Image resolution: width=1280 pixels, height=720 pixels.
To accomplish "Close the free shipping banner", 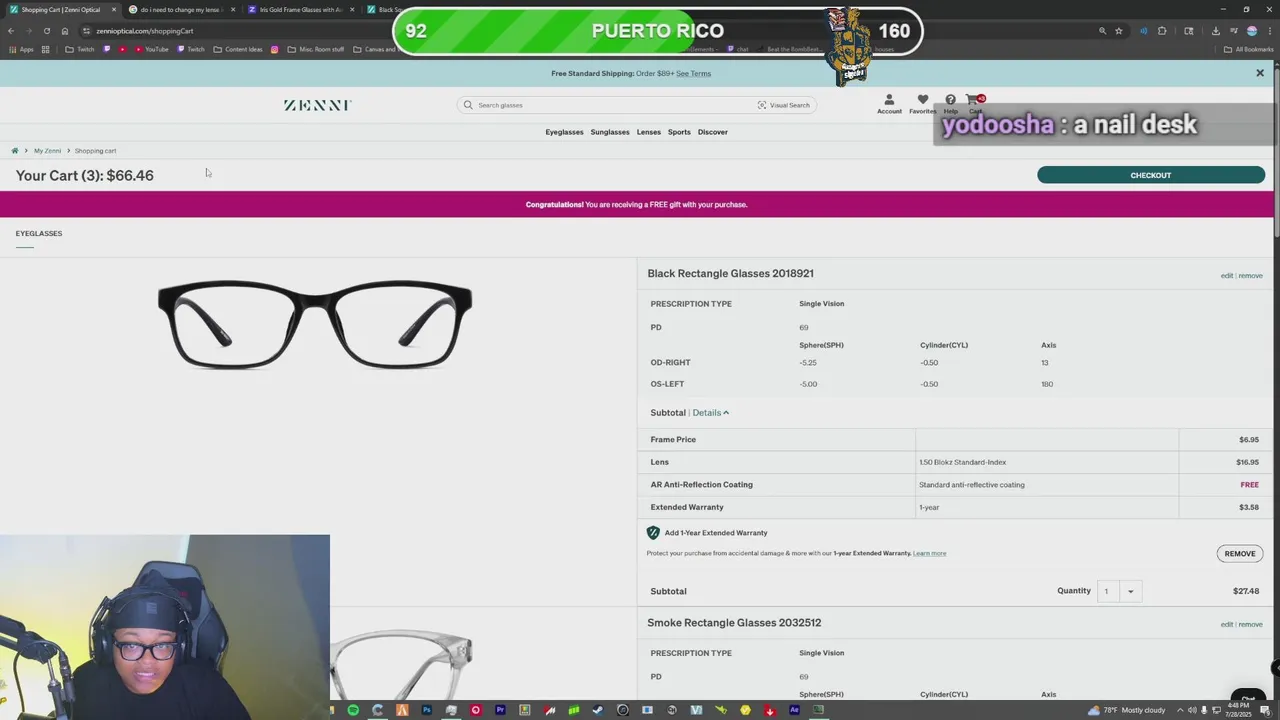I will tap(1260, 73).
